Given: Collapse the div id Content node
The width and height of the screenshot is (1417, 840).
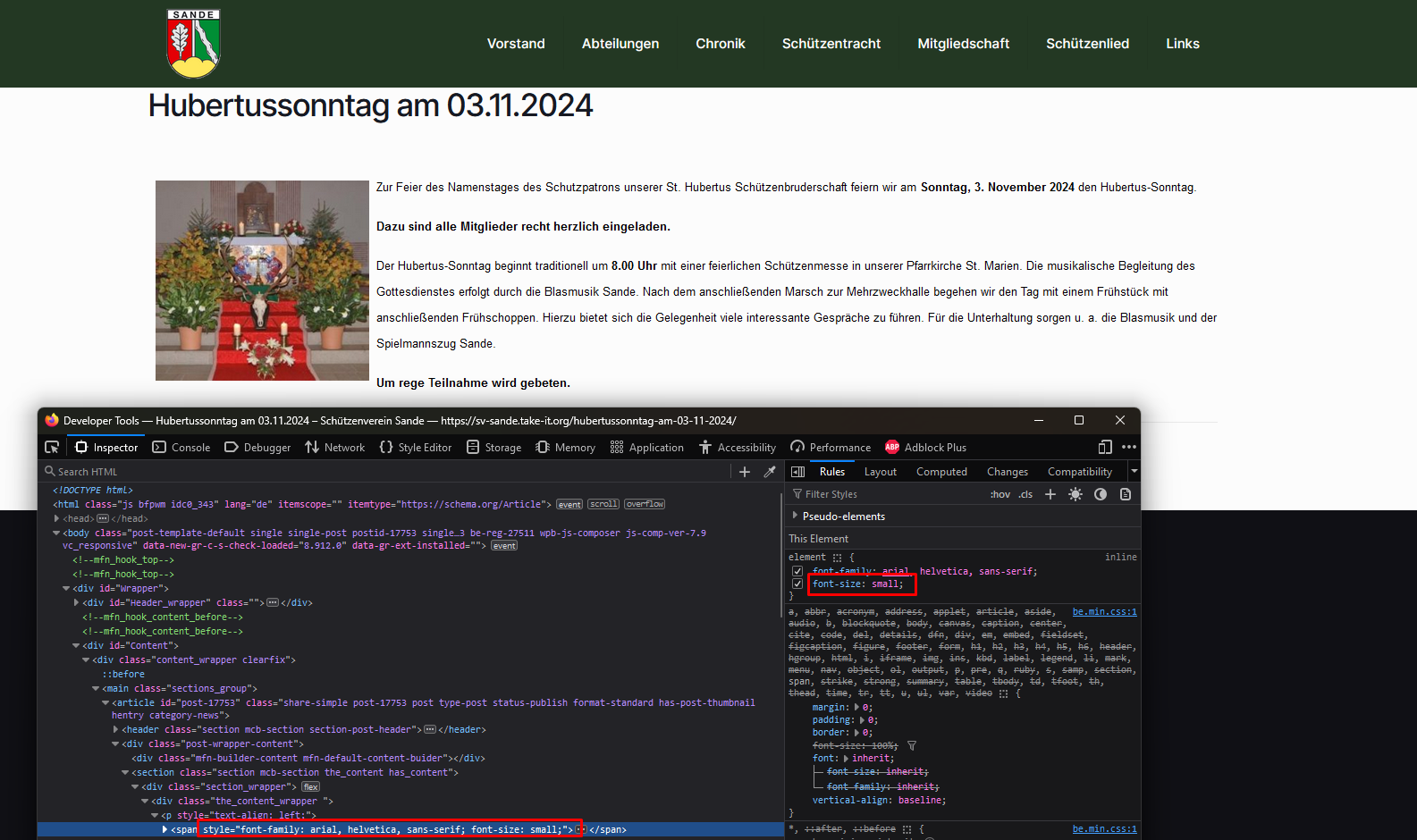Looking at the screenshot, I should (76, 645).
